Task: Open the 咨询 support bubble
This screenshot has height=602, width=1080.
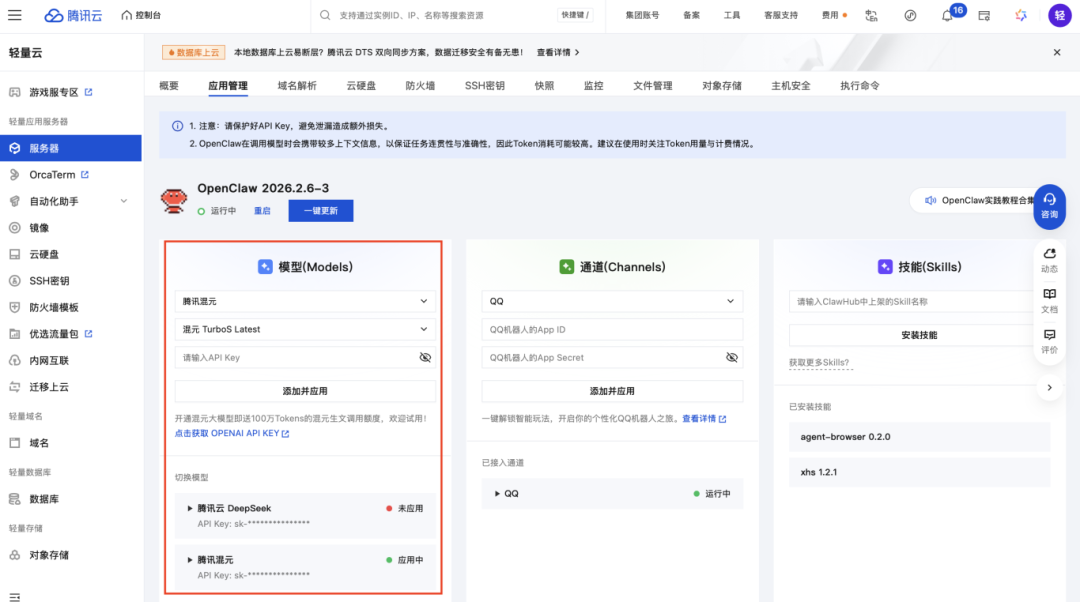Action: 1049,206
